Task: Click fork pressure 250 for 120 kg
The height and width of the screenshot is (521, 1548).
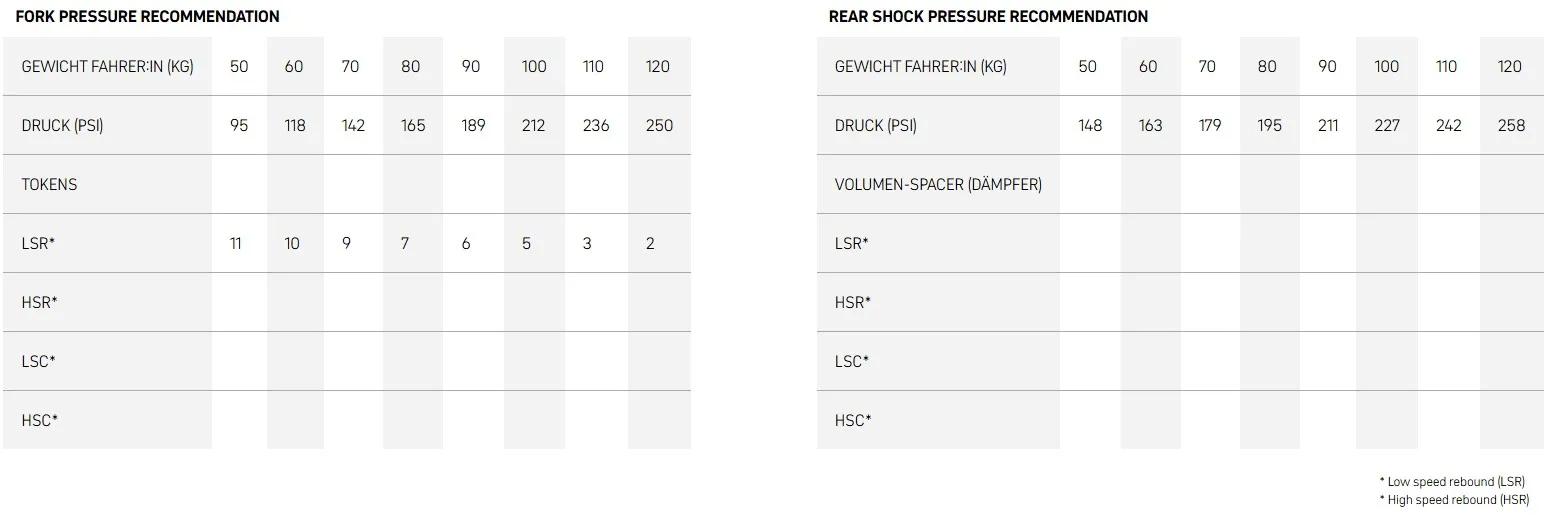Action: point(659,125)
